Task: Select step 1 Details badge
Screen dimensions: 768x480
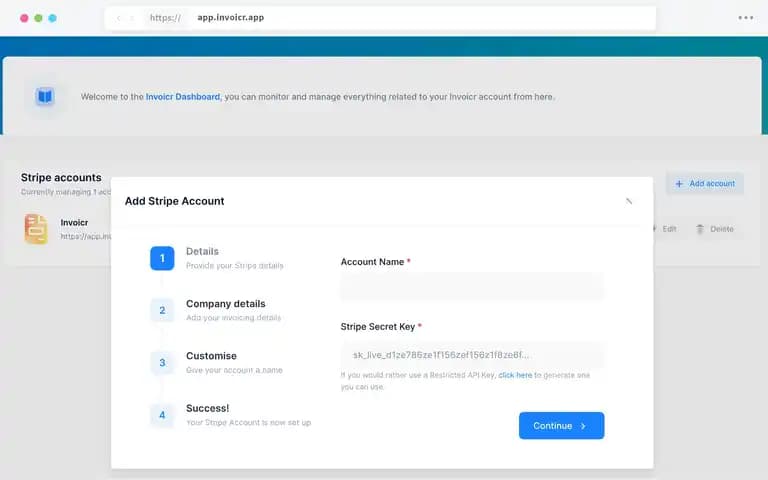Action: (x=162, y=258)
